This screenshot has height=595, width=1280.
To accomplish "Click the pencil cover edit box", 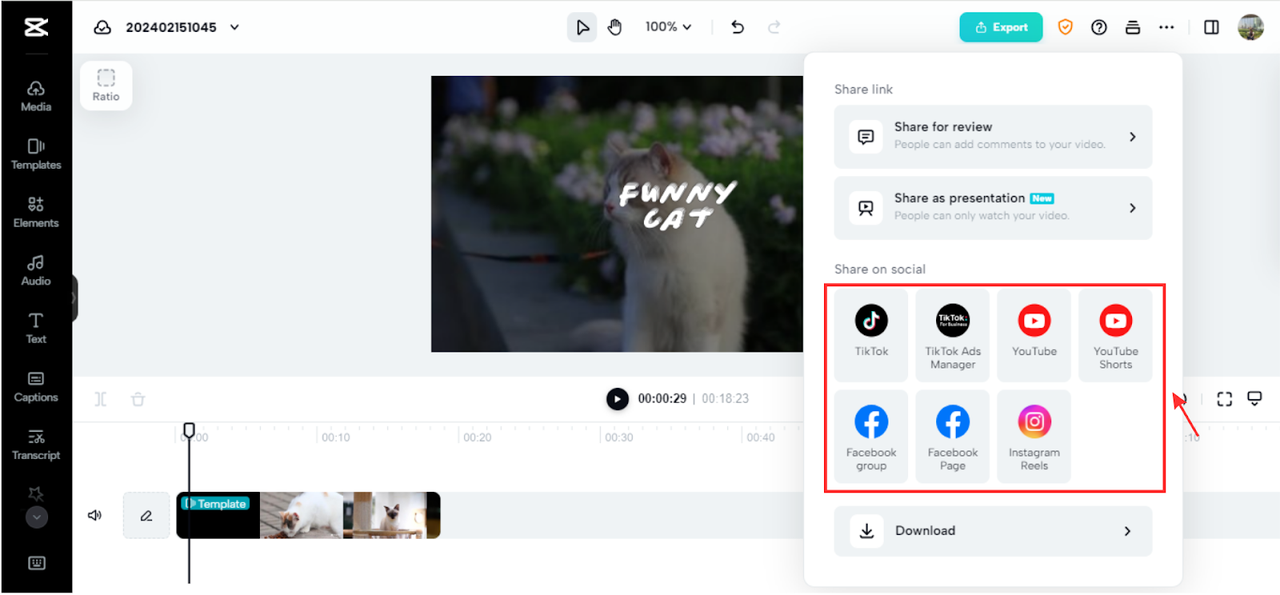I will coord(146,516).
